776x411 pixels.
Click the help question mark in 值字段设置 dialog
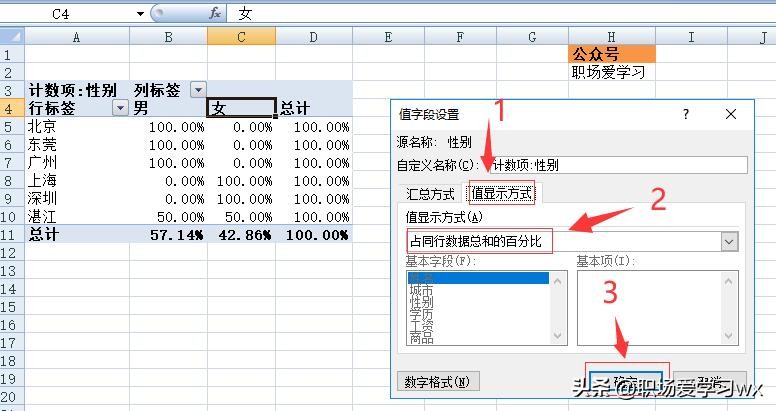tap(685, 114)
